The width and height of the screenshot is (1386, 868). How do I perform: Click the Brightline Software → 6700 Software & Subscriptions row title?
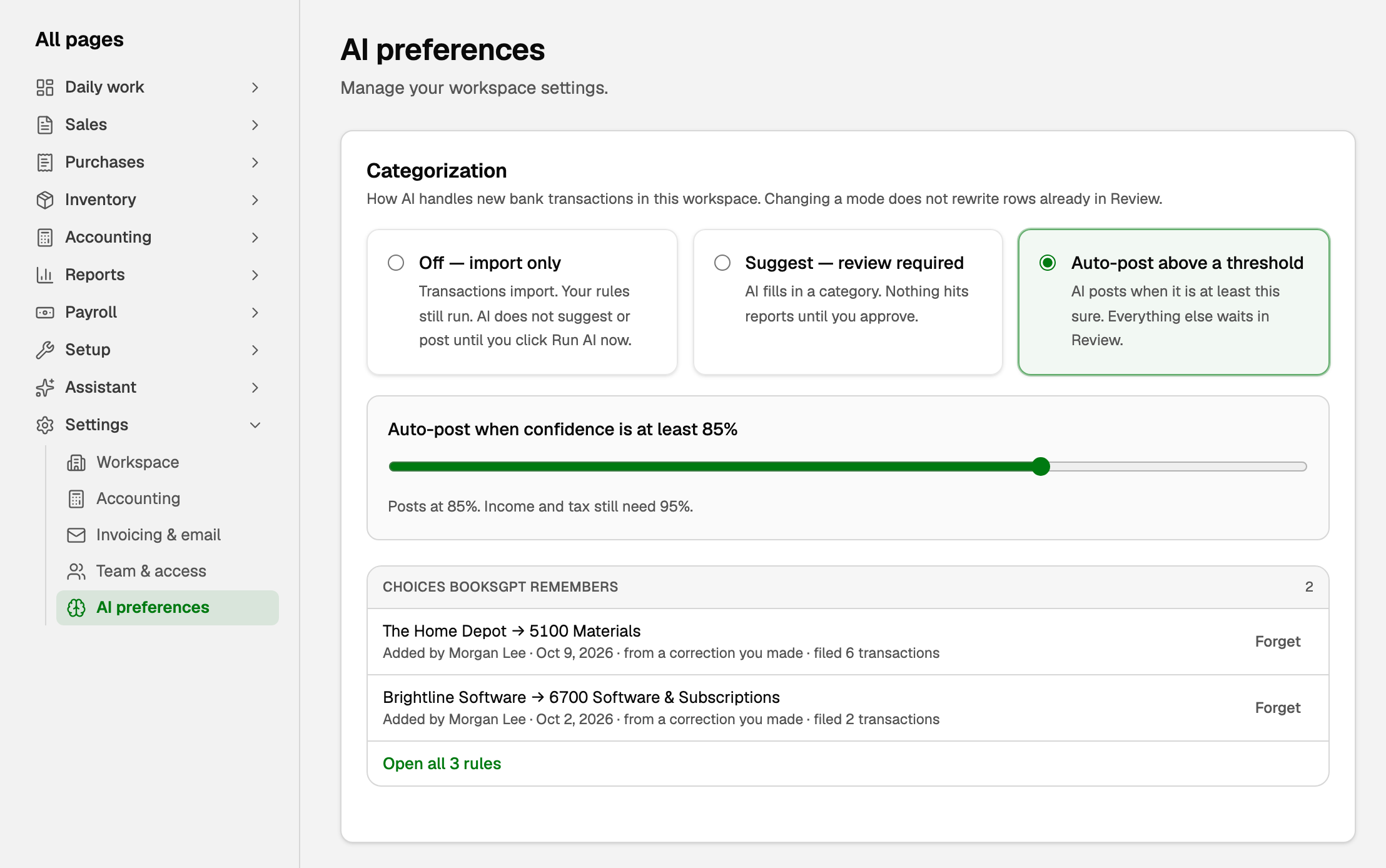[581, 697]
